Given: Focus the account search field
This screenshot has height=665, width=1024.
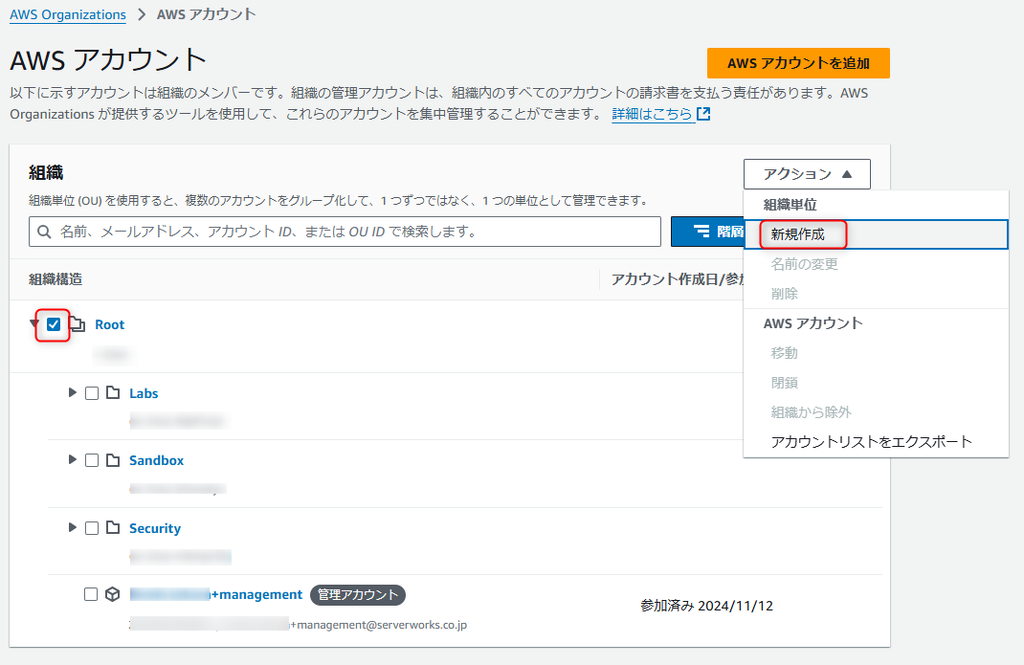Looking at the screenshot, I should [345, 231].
